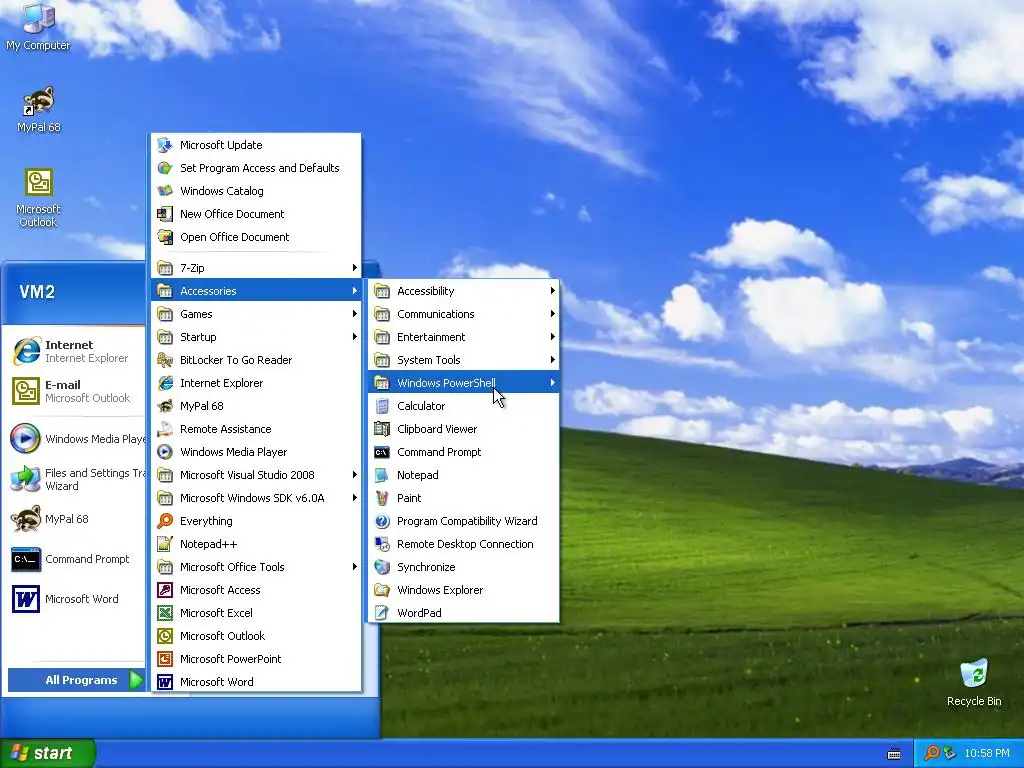This screenshot has width=1024, height=768.
Task: Expand Microsoft Office Tools submenu arrow
Action: (x=354, y=567)
